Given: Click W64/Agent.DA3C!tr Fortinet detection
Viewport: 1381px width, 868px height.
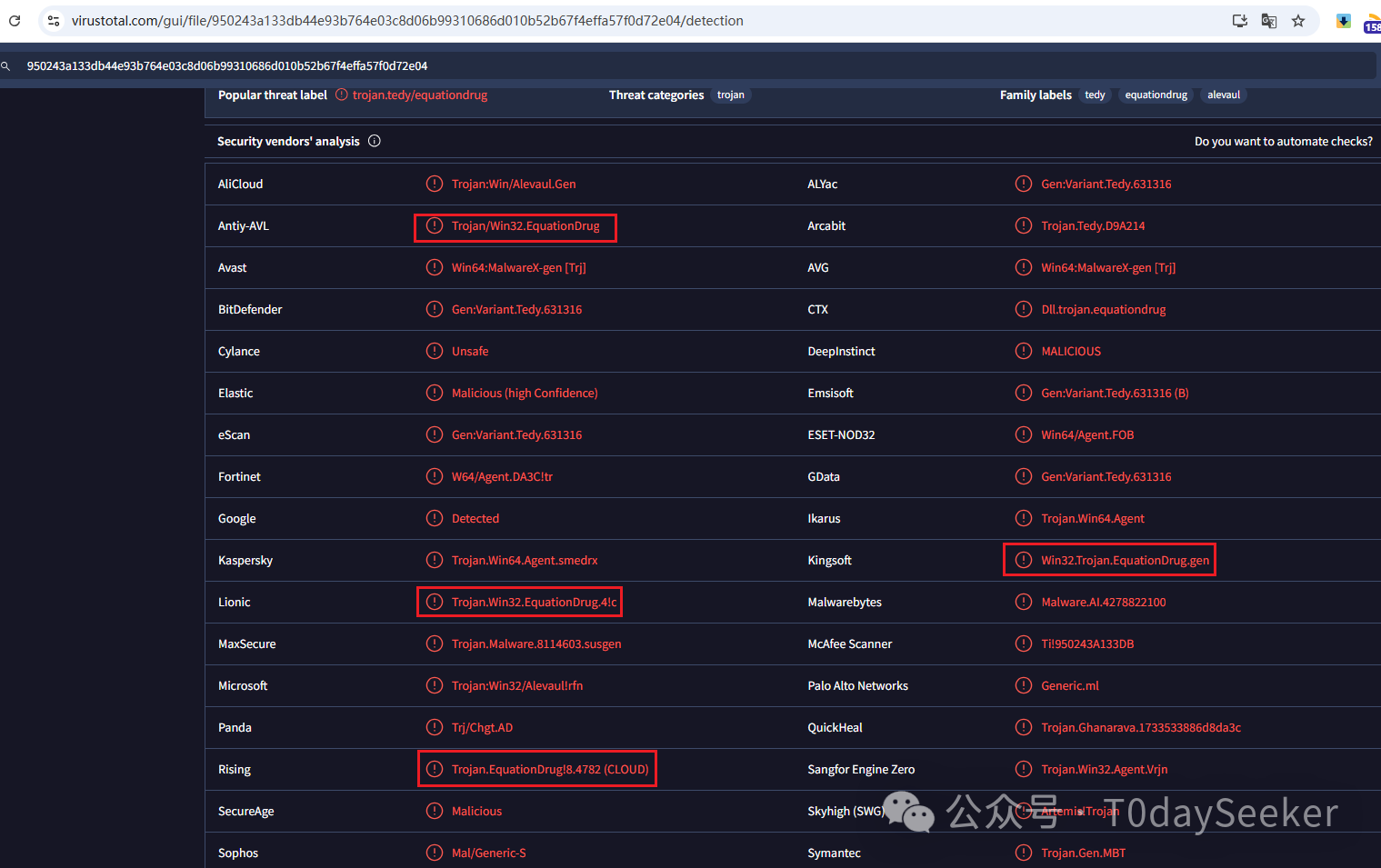Looking at the screenshot, I should pyautogui.click(x=502, y=476).
